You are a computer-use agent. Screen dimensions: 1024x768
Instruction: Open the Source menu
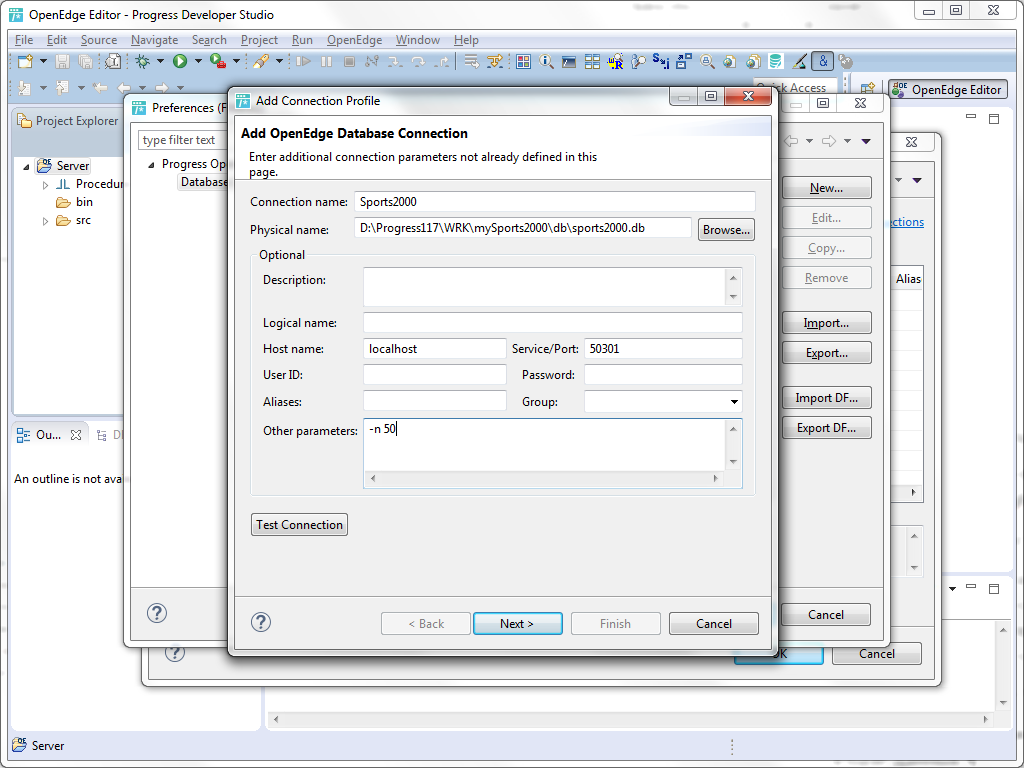point(99,40)
